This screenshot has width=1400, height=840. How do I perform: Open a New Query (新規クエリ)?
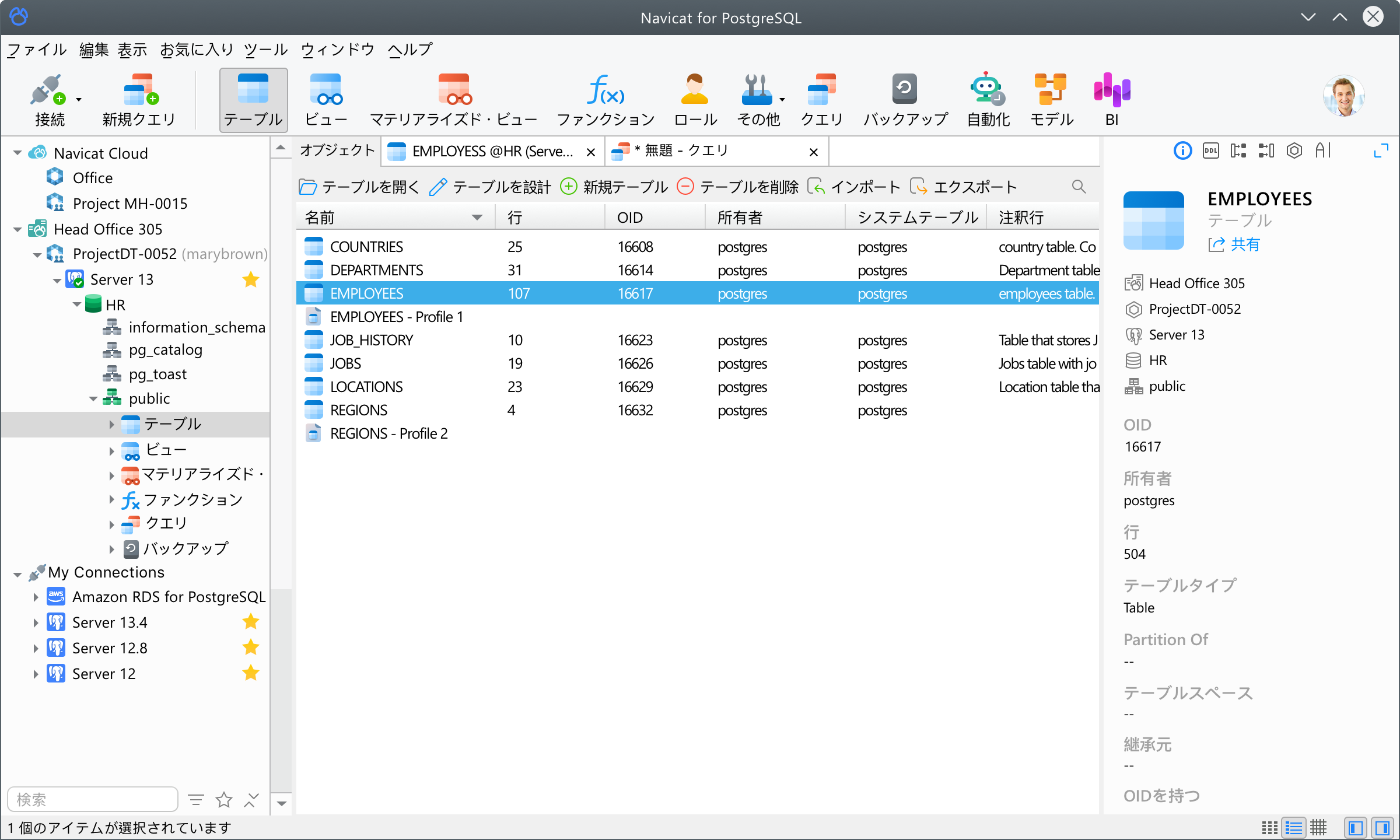point(139,100)
